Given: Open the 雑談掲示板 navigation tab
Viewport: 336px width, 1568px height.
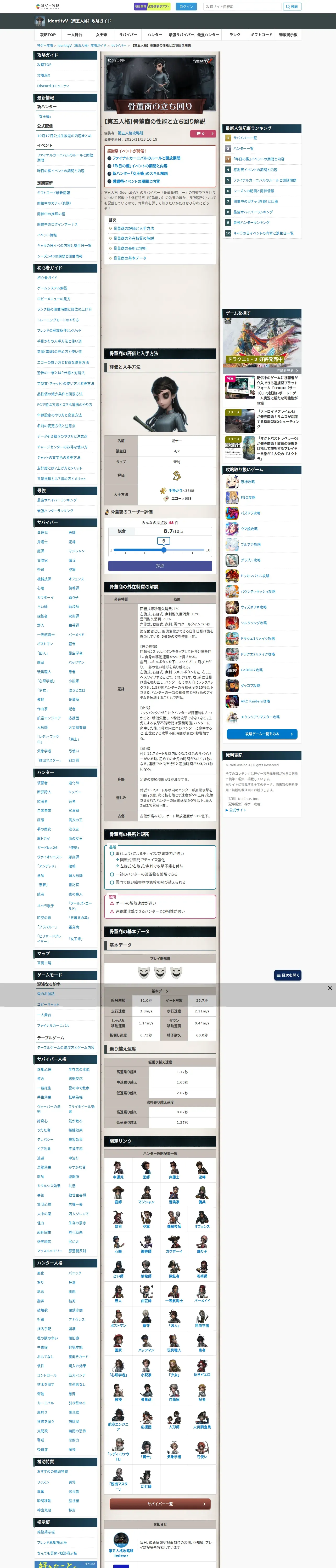Looking at the screenshot, I should click(x=288, y=35).
